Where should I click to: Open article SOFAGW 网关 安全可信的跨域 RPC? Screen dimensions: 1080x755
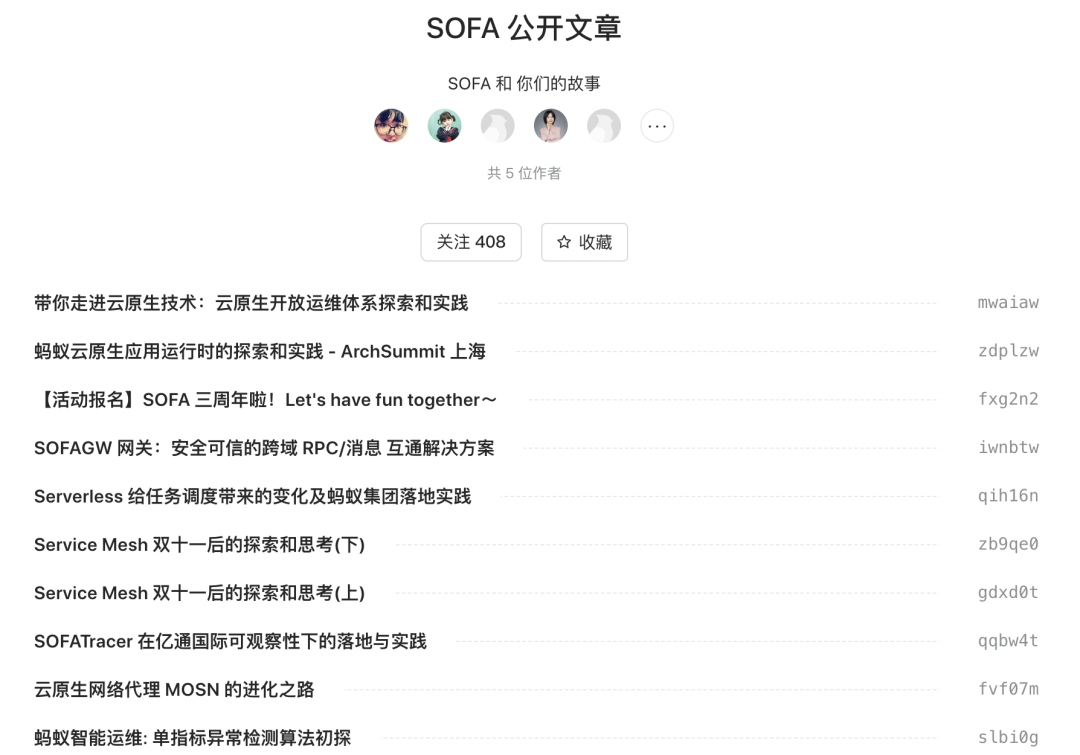pos(264,448)
